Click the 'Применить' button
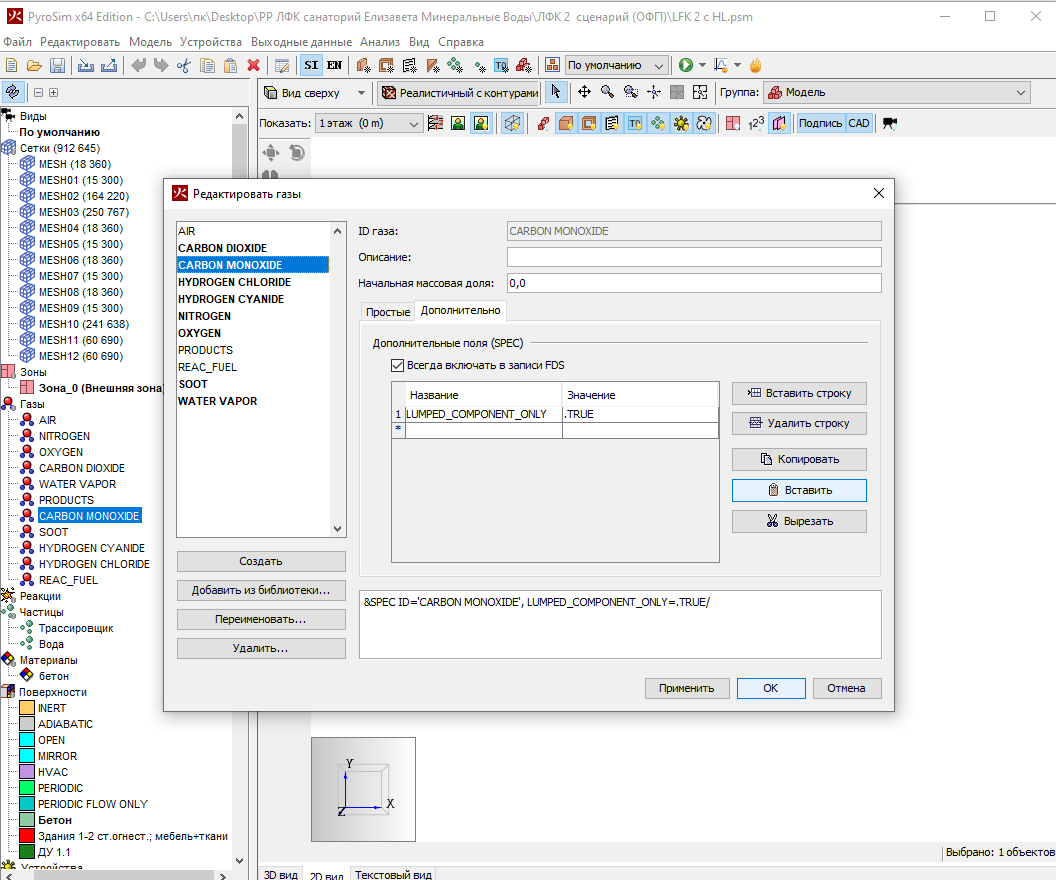1056x880 pixels. click(687, 688)
